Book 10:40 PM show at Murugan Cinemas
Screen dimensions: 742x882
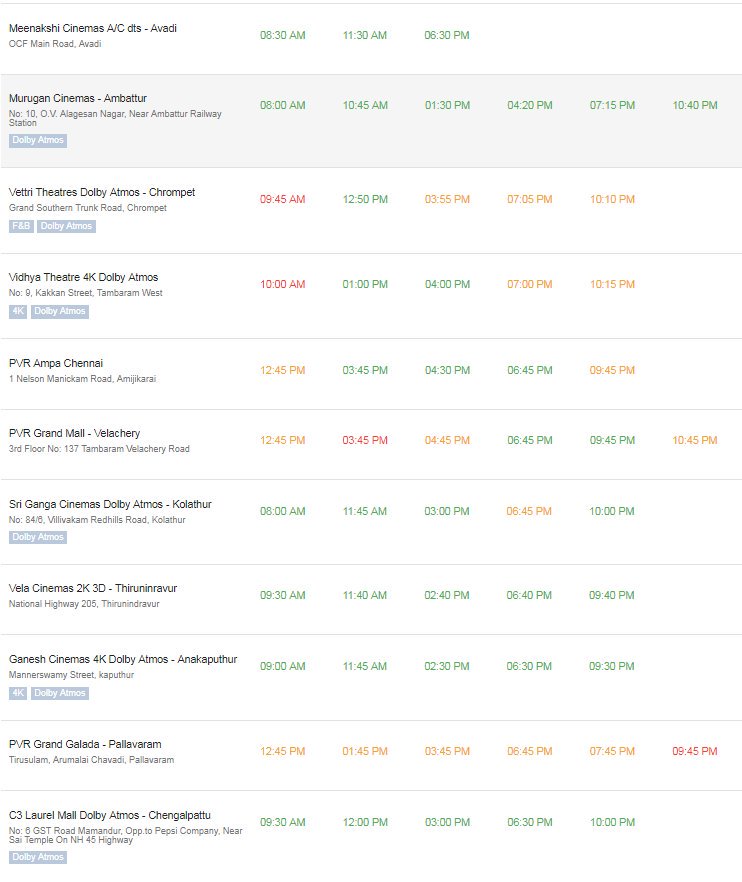click(x=695, y=105)
